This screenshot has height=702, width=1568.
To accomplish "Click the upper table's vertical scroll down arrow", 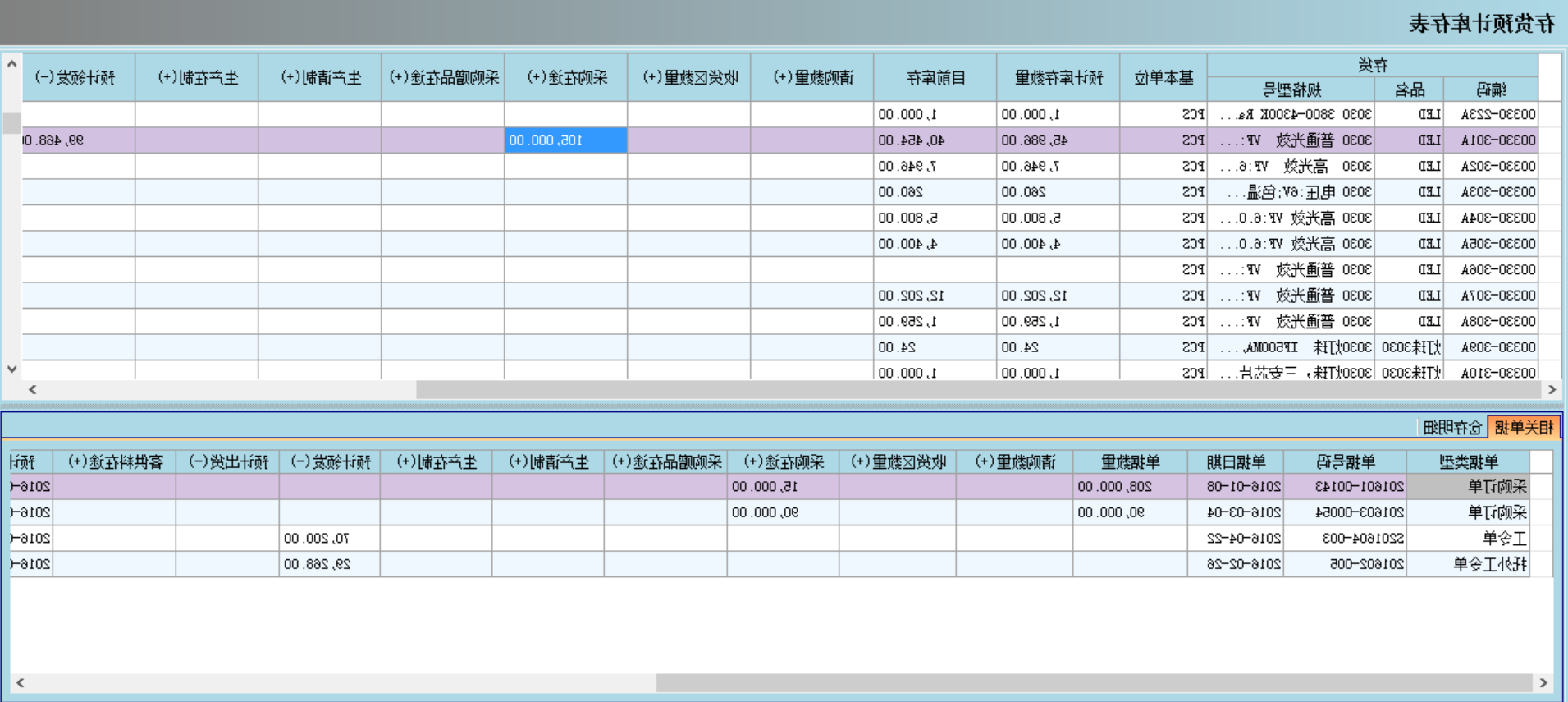I will [x=11, y=369].
